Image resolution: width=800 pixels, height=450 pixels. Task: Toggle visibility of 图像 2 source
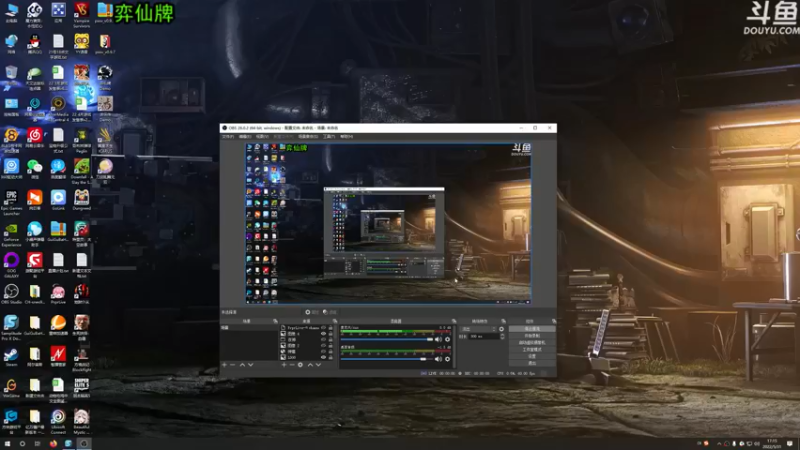pos(323,345)
